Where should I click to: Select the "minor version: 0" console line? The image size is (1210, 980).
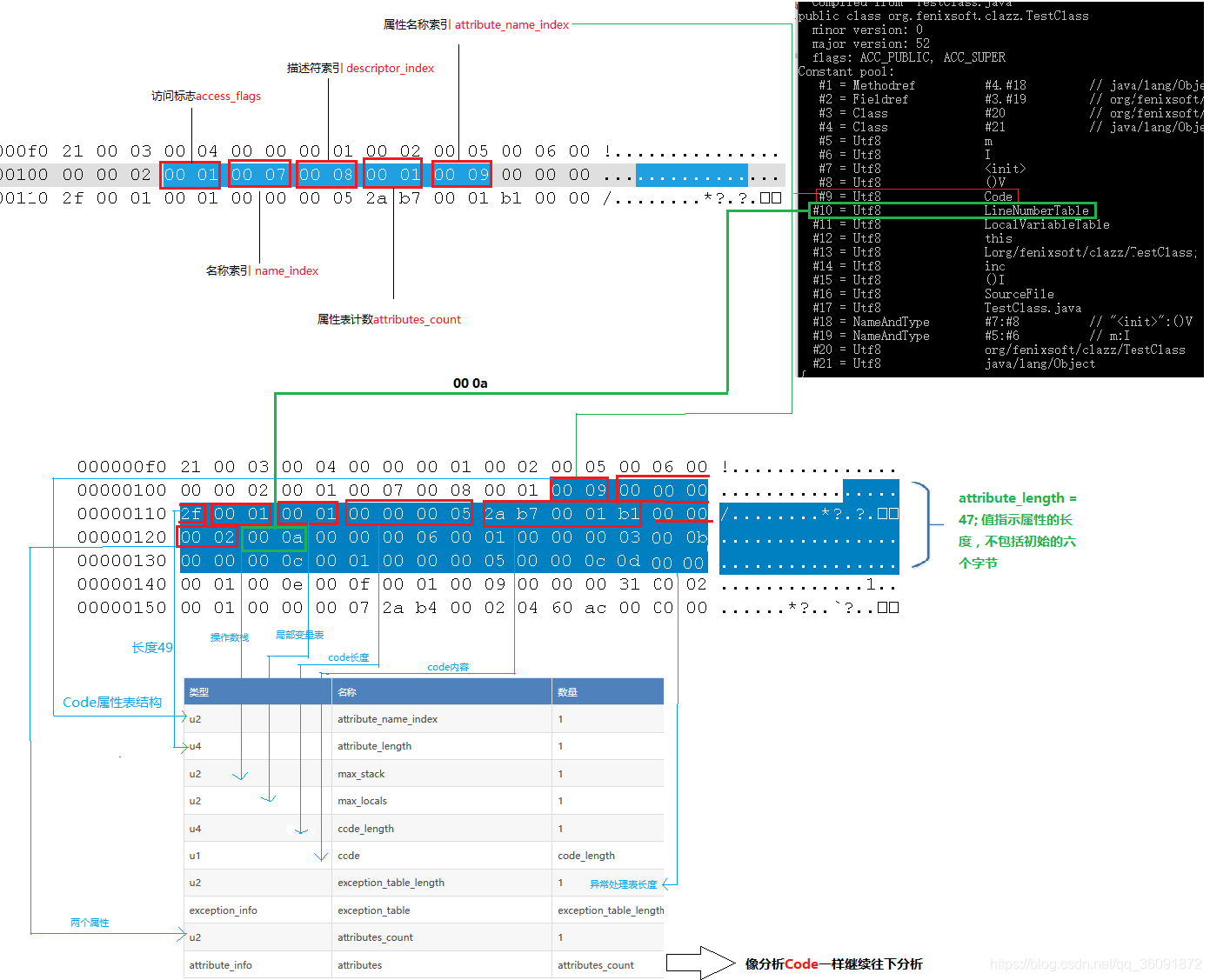(867, 30)
